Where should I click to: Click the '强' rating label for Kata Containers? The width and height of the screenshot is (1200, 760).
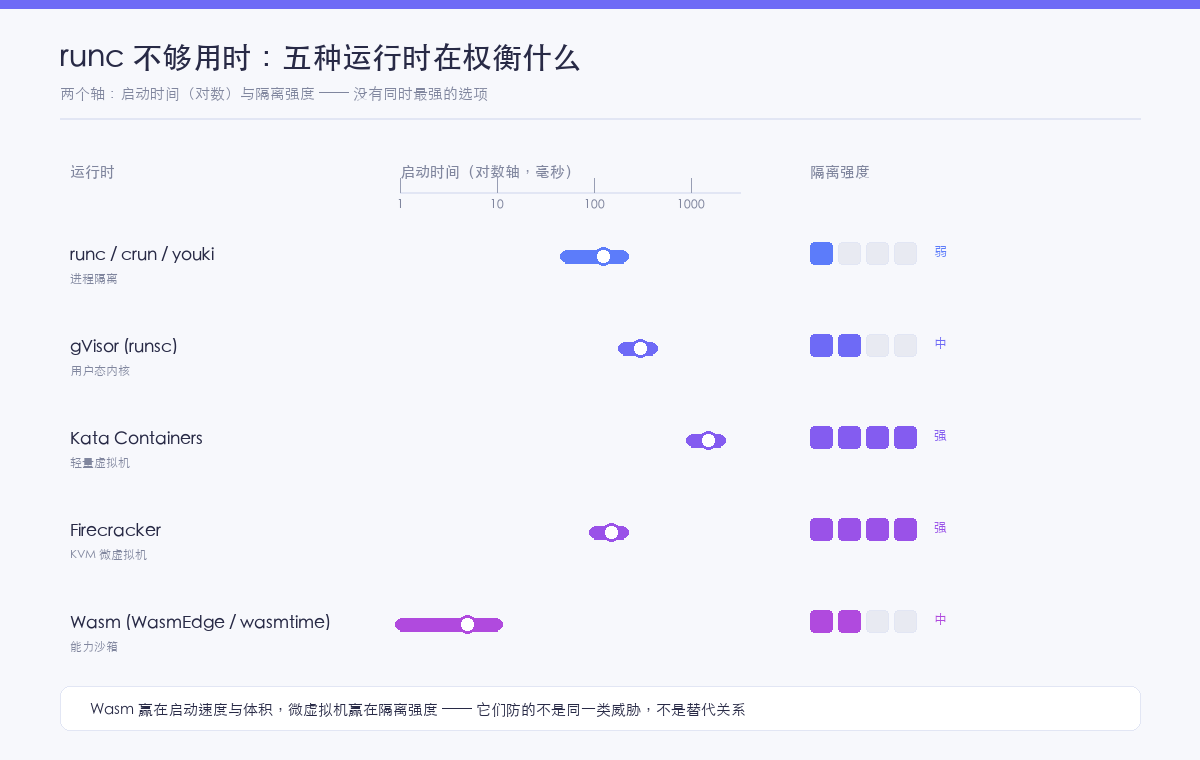[940, 436]
